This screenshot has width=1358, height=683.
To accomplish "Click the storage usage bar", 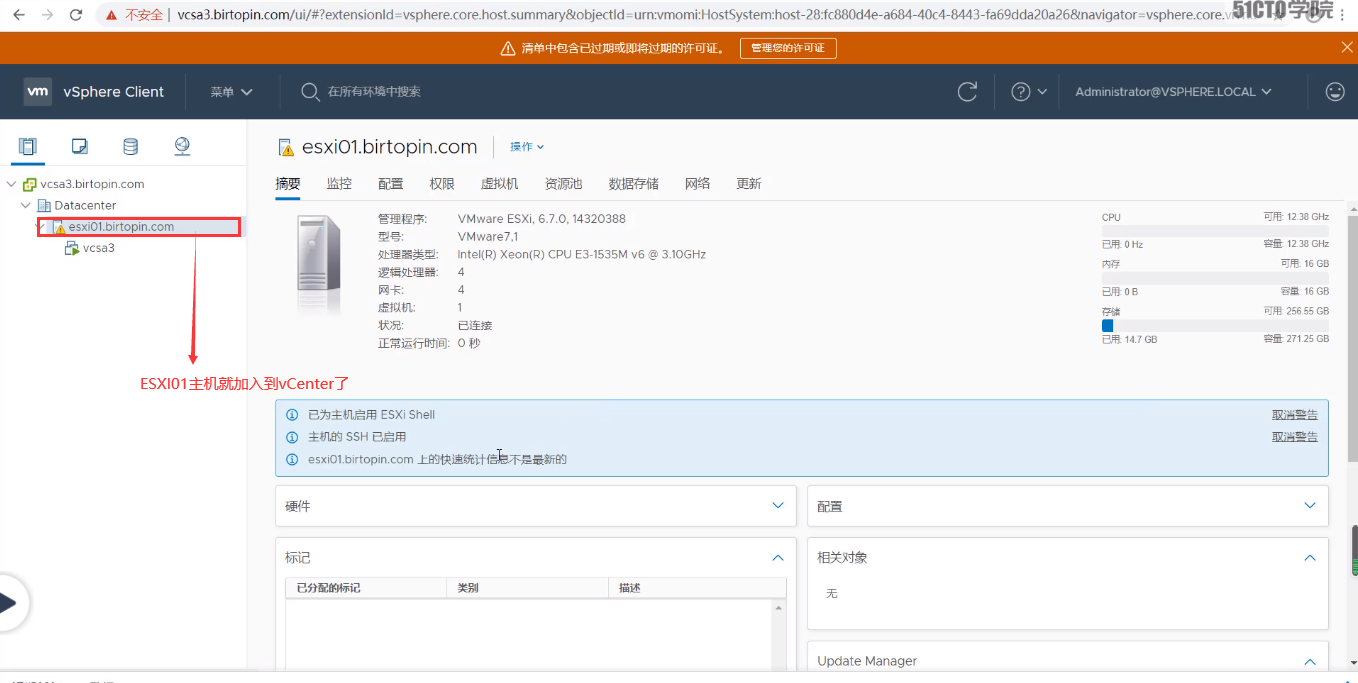I will [1215, 325].
